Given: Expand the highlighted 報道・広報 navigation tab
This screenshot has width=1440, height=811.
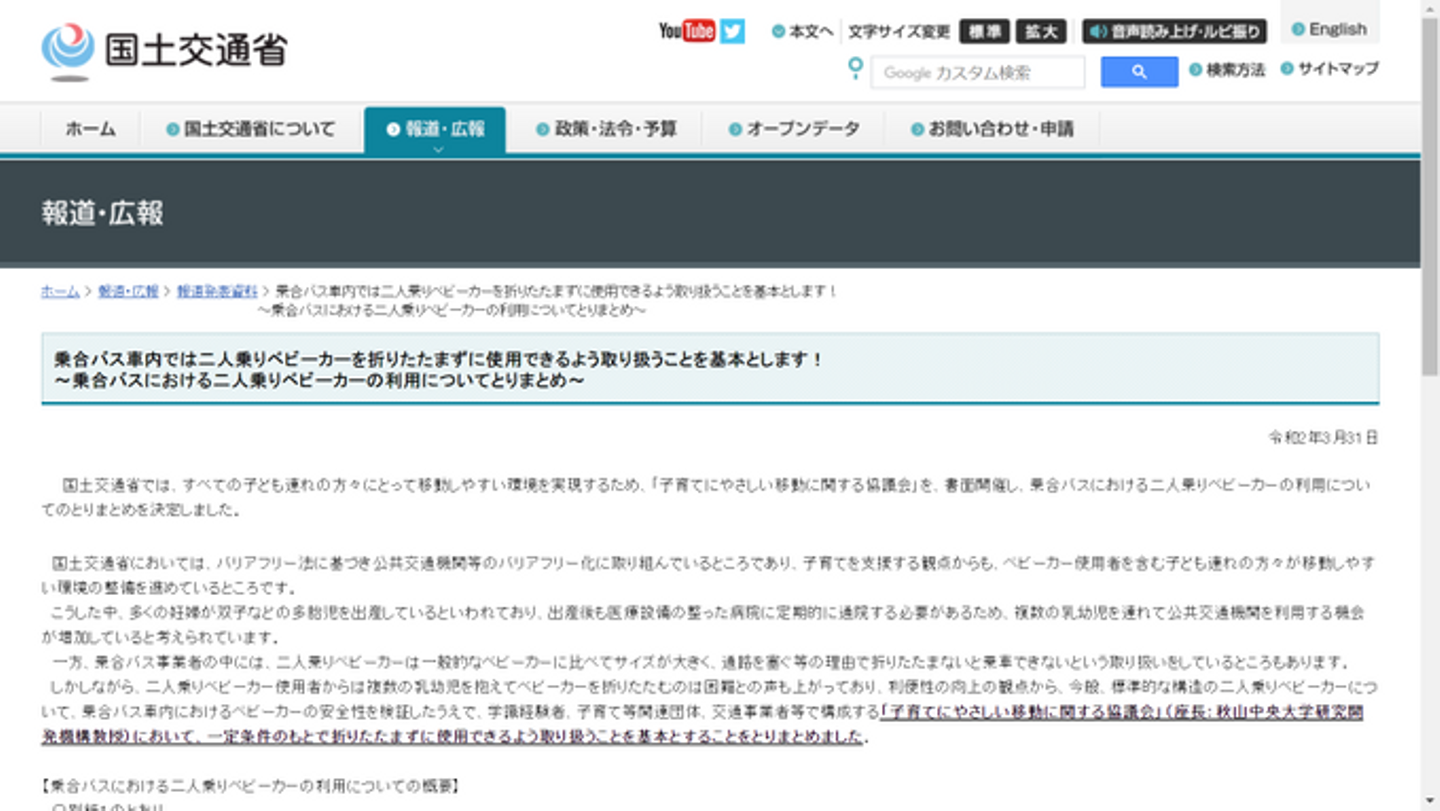Looking at the screenshot, I should click(x=435, y=130).
